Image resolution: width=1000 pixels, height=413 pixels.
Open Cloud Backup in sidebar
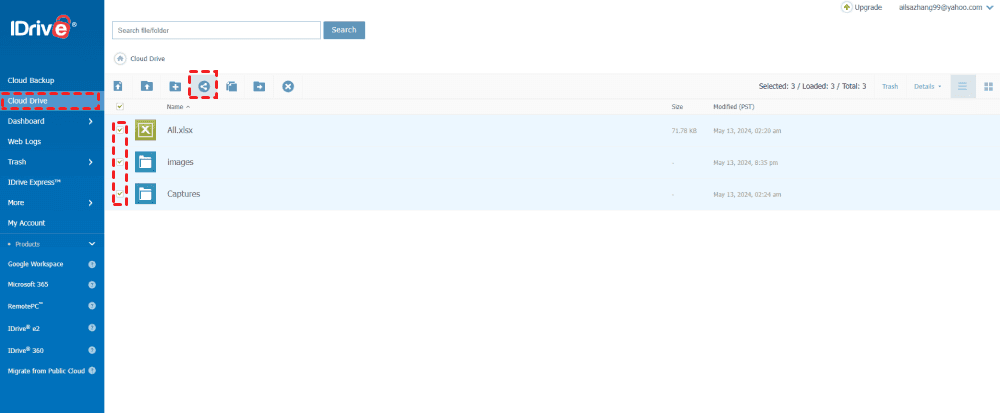(x=31, y=80)
